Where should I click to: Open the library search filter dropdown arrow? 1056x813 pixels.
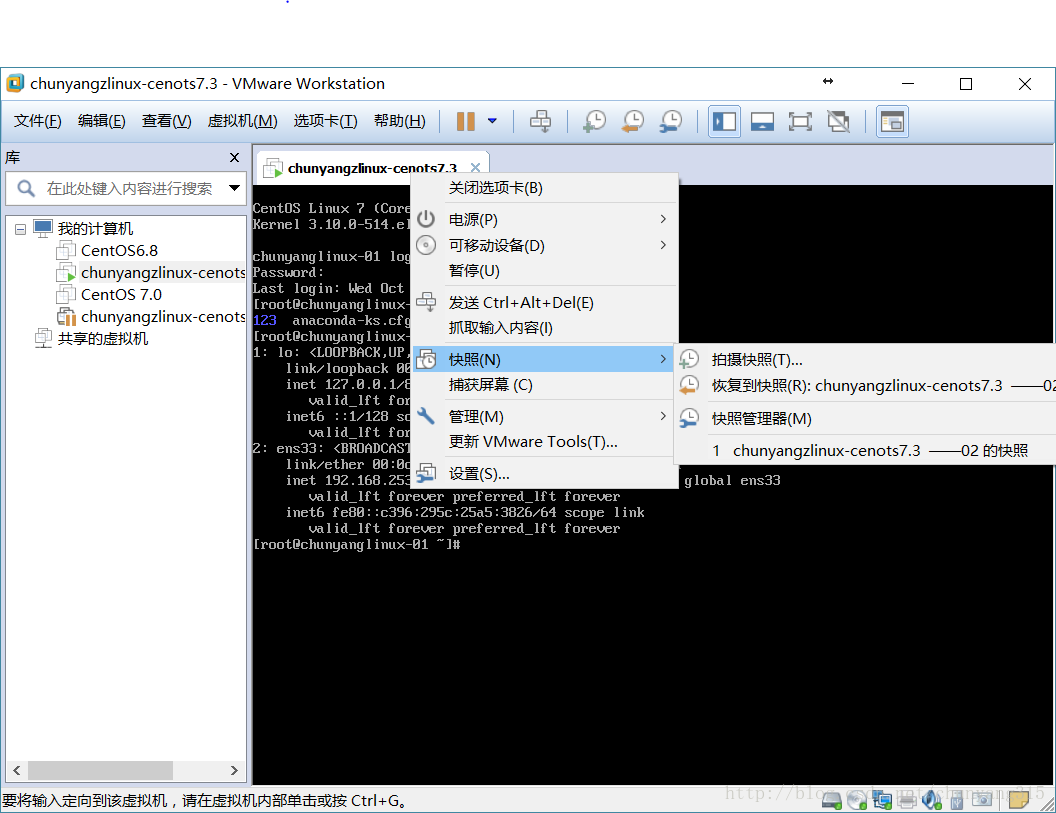point(234,188)
